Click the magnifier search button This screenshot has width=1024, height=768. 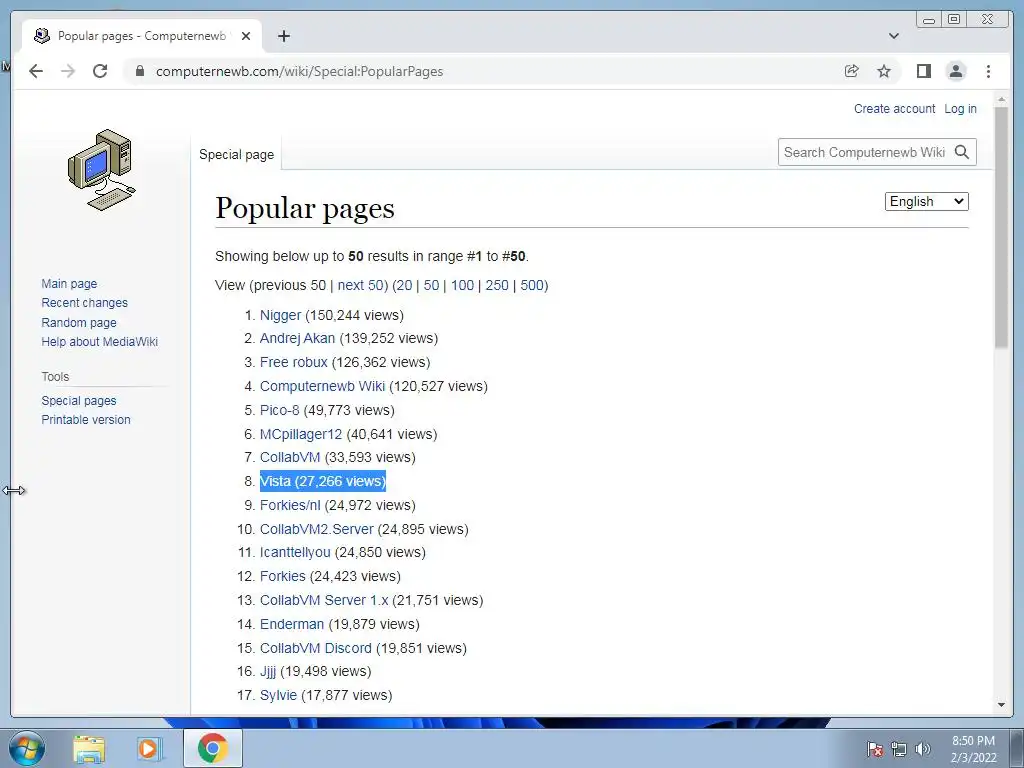coord(962,152)
